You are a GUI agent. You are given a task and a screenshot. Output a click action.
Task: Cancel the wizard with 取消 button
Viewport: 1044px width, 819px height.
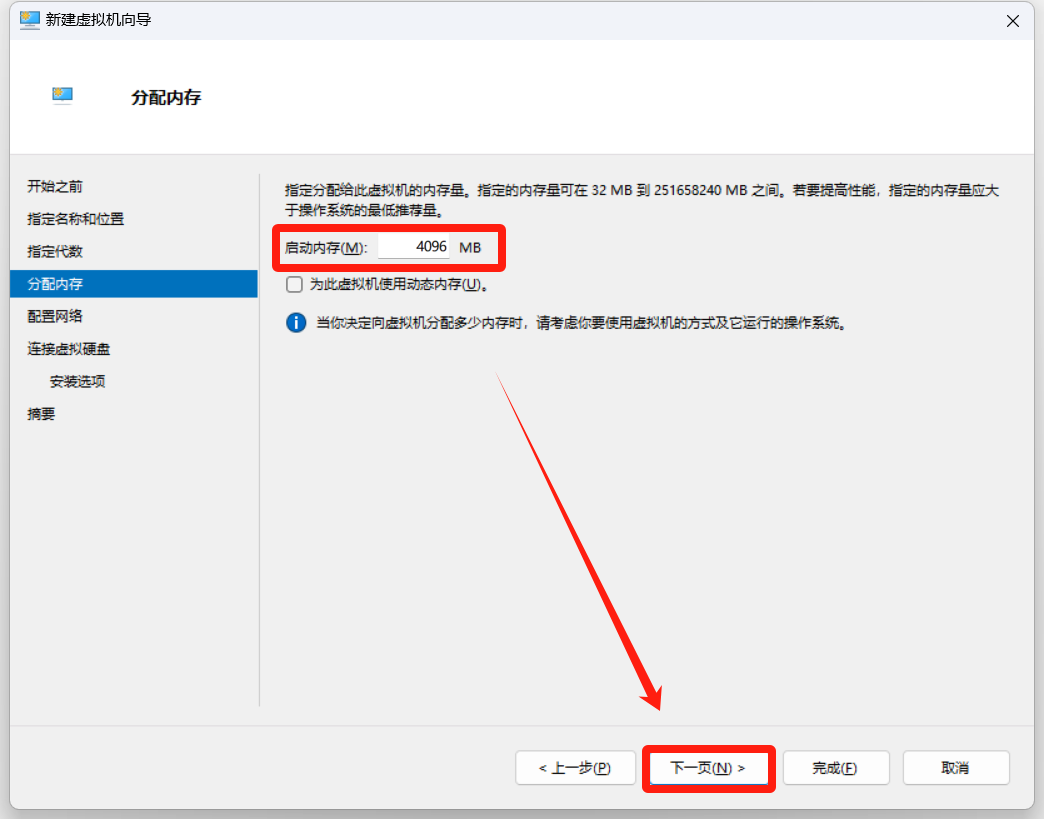[955, 768]
